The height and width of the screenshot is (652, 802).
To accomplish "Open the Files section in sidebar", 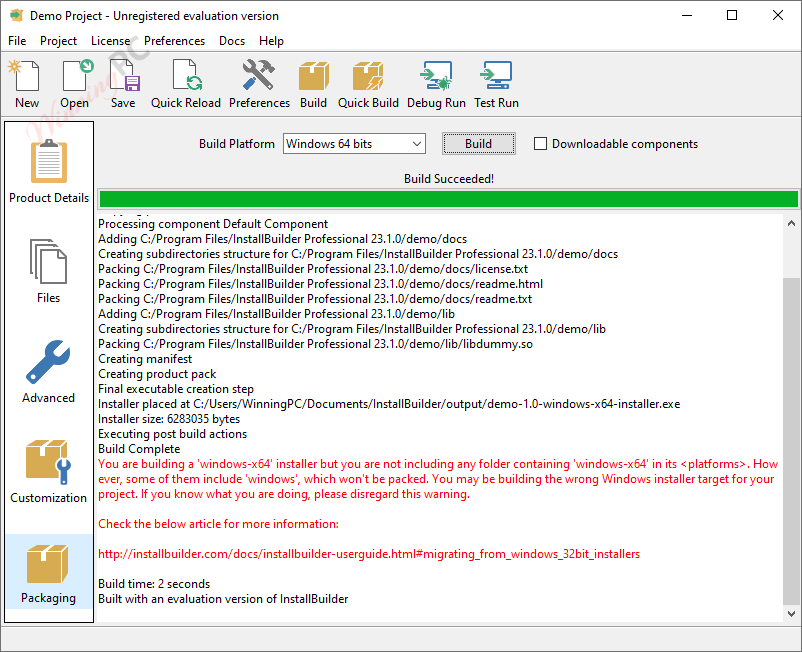I will click(x=49, y=271).
